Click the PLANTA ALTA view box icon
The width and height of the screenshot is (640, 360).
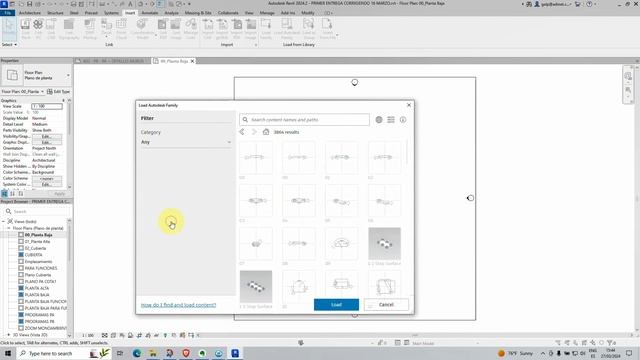pyautogui.click(x=21, y=288)
